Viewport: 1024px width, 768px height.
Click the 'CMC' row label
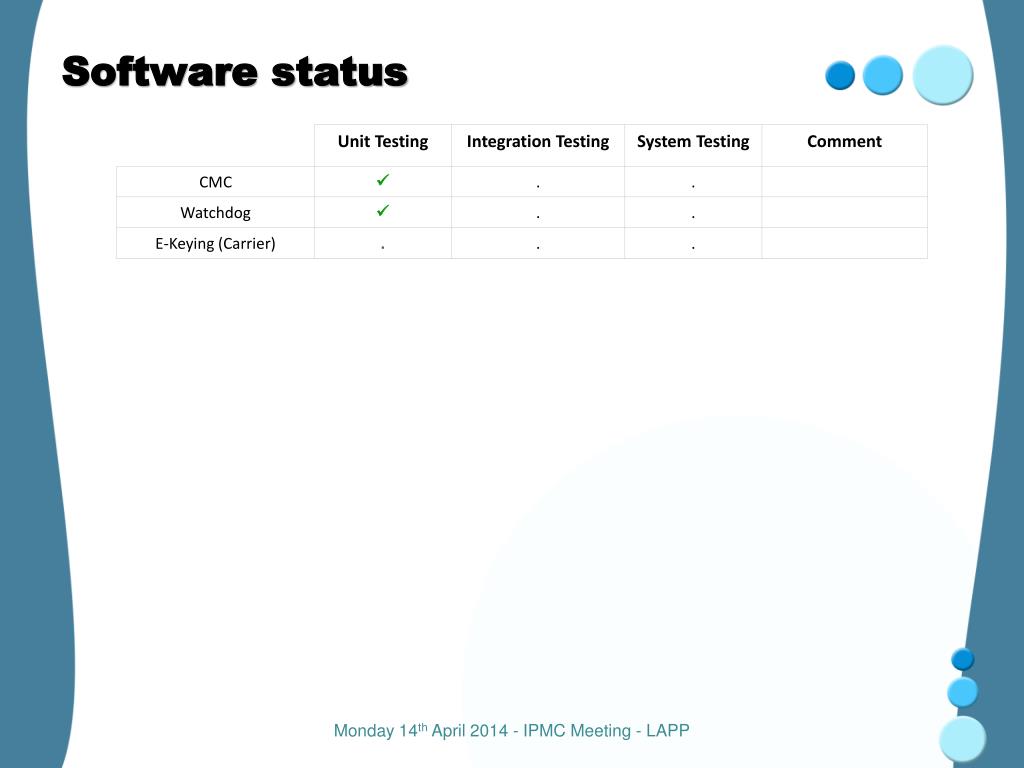coord(216,182)
